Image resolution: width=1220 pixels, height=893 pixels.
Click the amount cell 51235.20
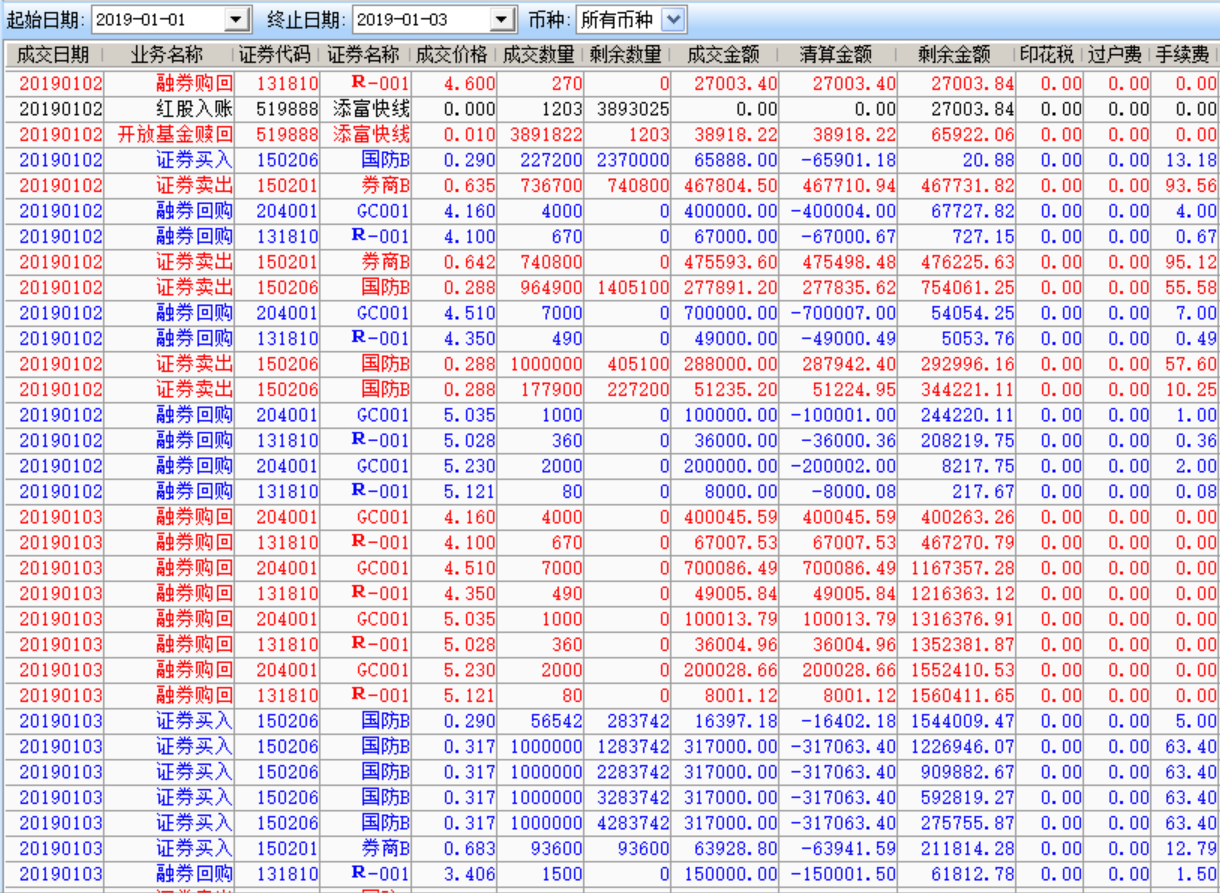725,389
